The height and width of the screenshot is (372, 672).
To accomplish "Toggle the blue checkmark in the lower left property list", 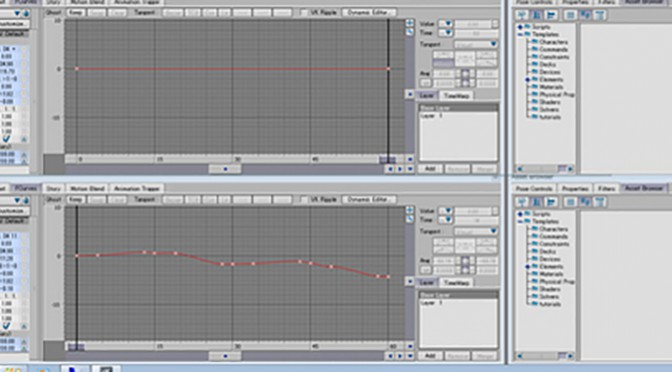I will point(6,326).
